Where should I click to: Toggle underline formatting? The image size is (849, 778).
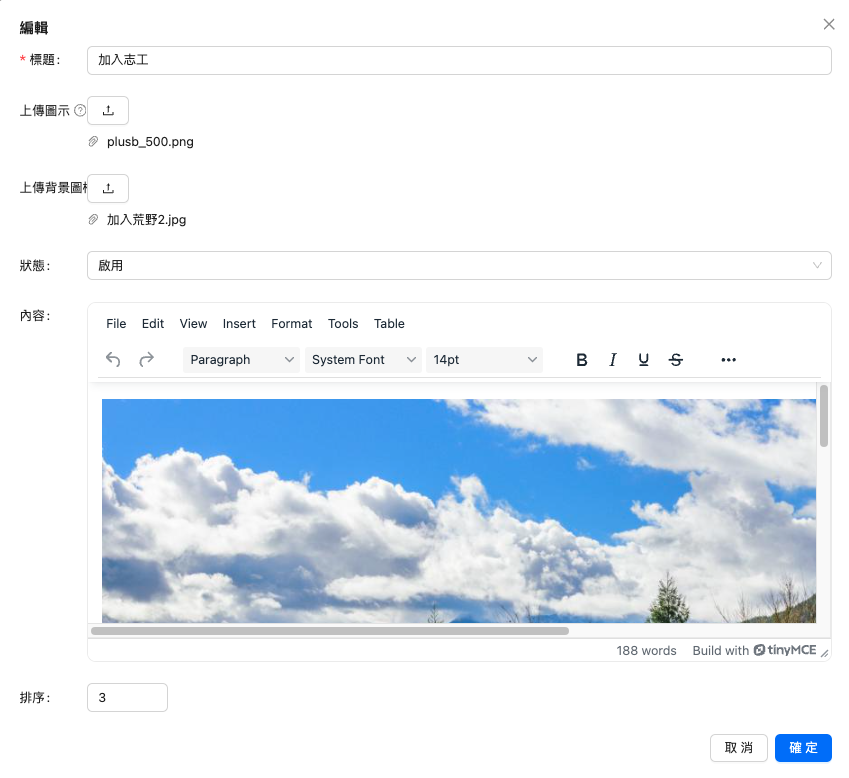644,360
